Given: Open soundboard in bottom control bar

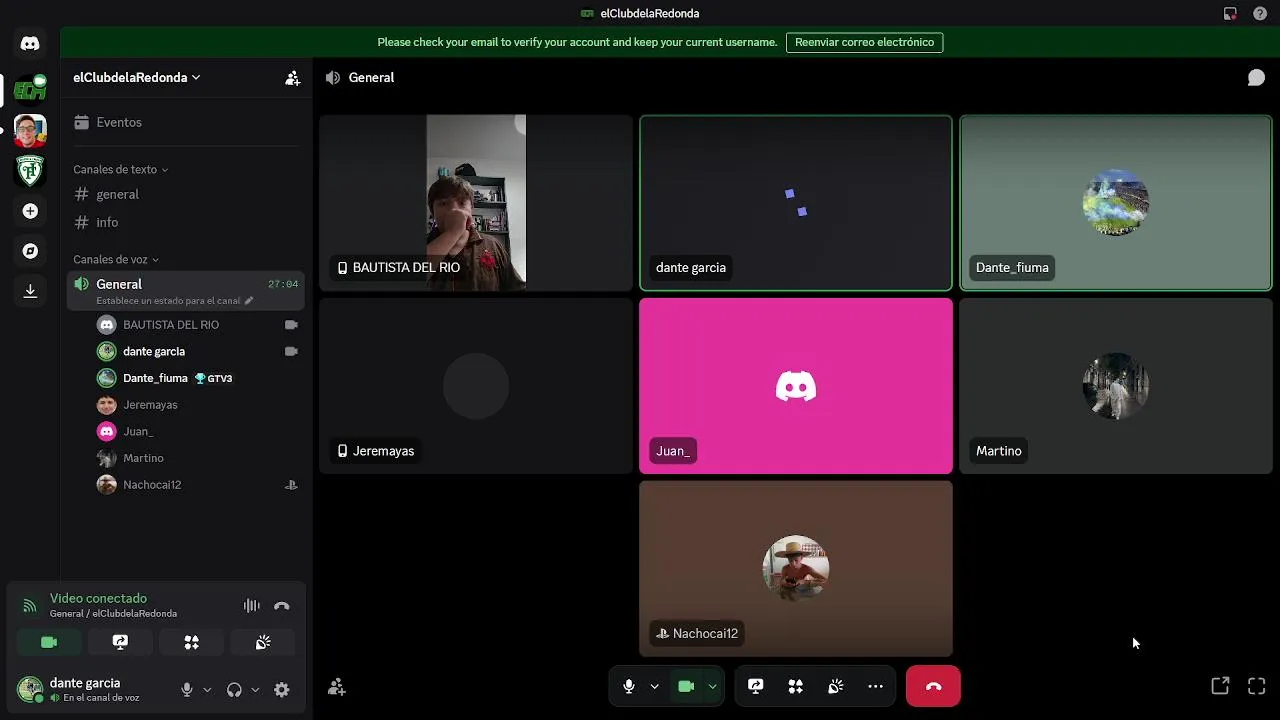Looking at the screenshot, I should coord(836,686).
